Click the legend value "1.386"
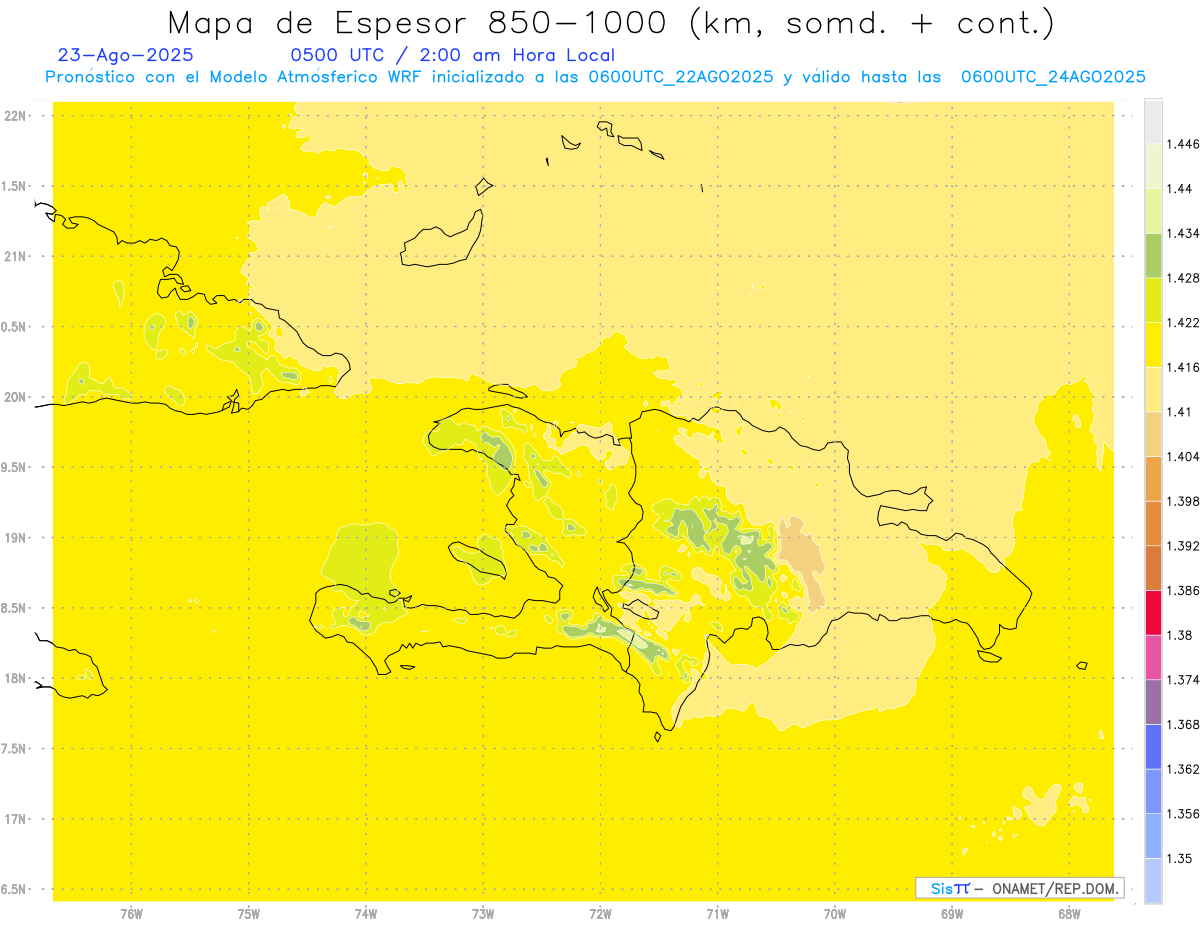The width and height of the screenshot is (1200, 927). tap(1183, 590)
